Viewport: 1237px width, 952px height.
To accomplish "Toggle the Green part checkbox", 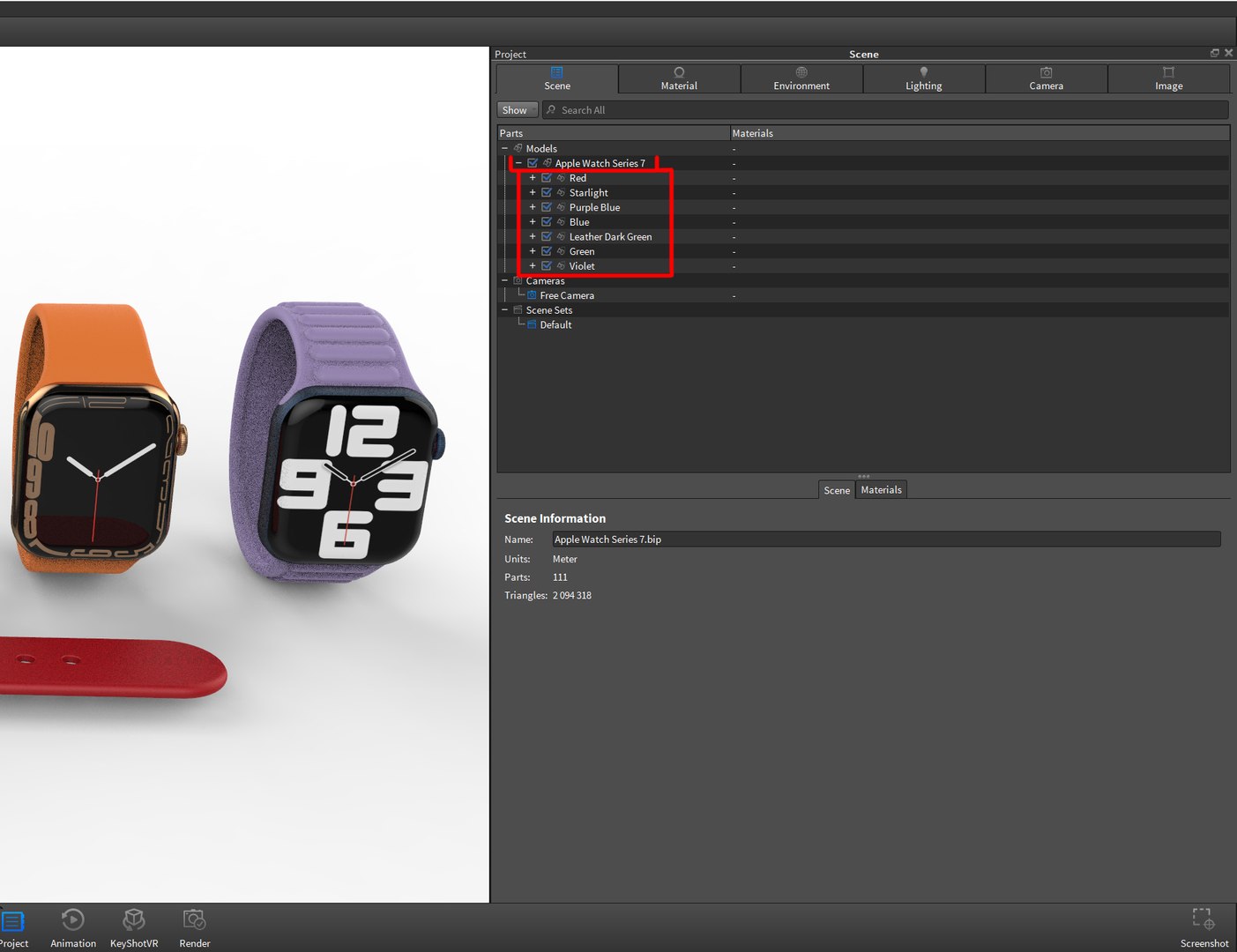I will pyautogui.click(x=547, y=251).
